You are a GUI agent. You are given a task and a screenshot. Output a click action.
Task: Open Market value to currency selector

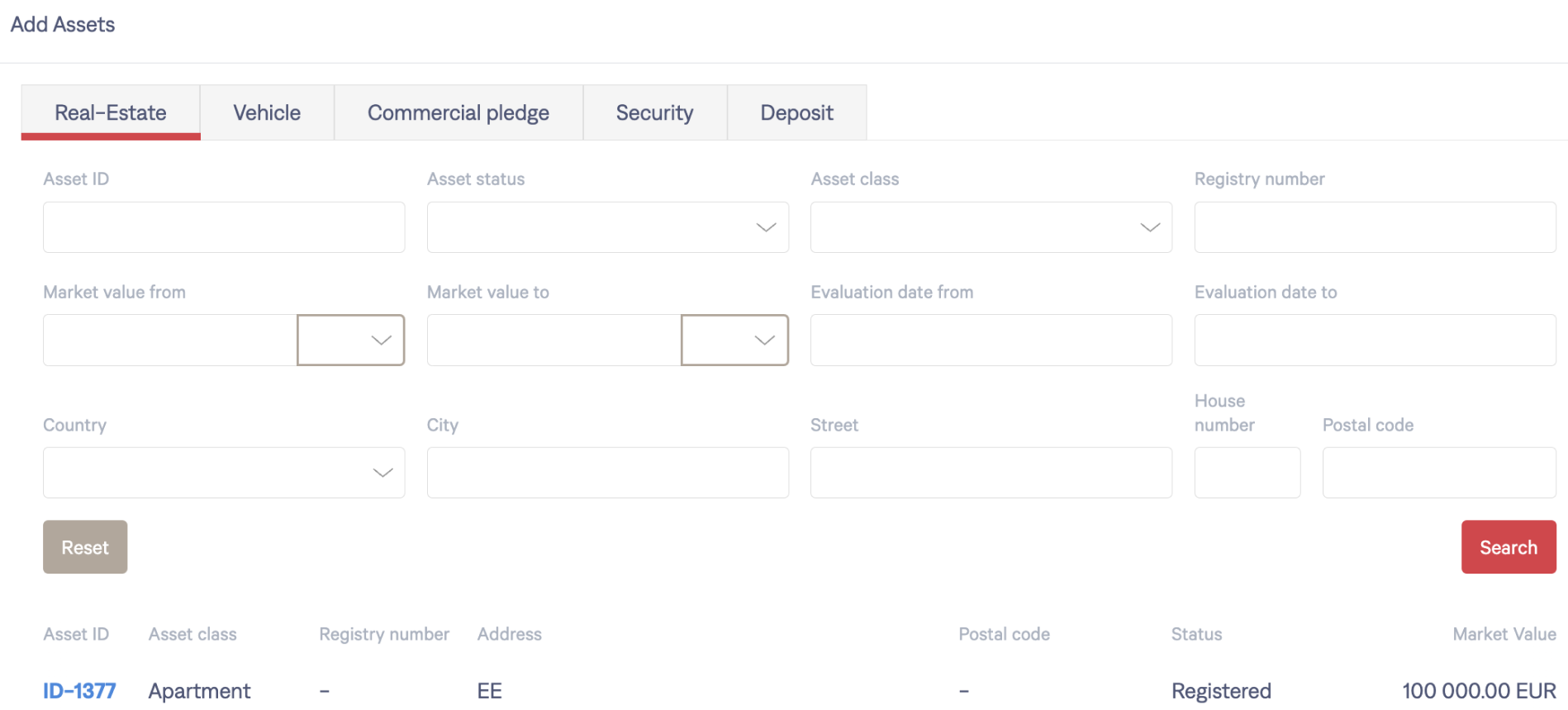(734, 340)
